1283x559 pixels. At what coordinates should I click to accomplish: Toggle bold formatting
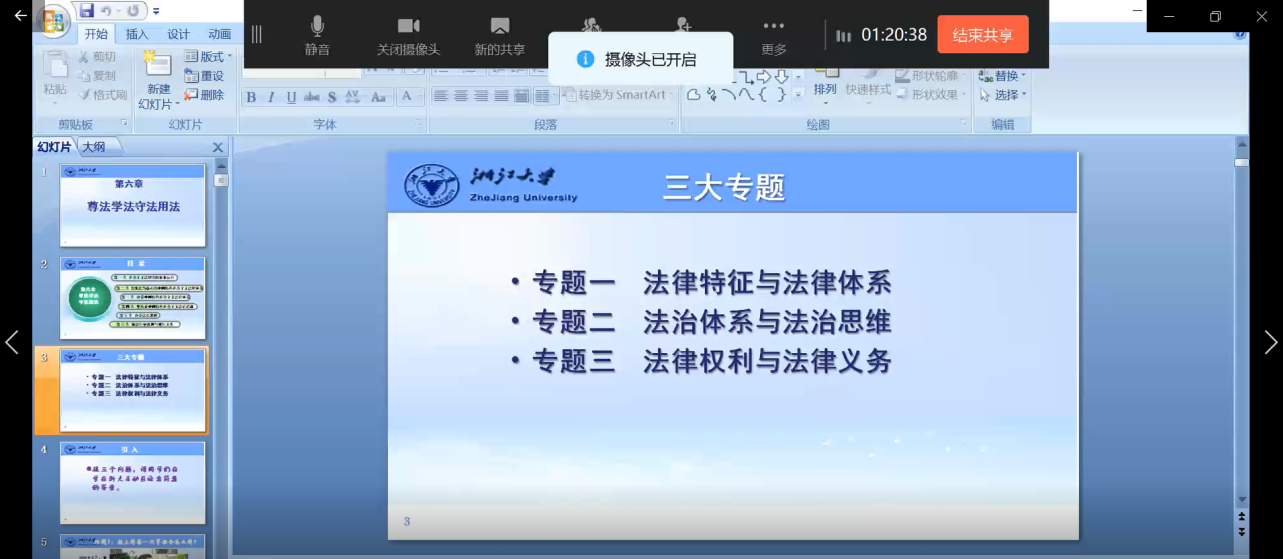[x=251, y=97]
